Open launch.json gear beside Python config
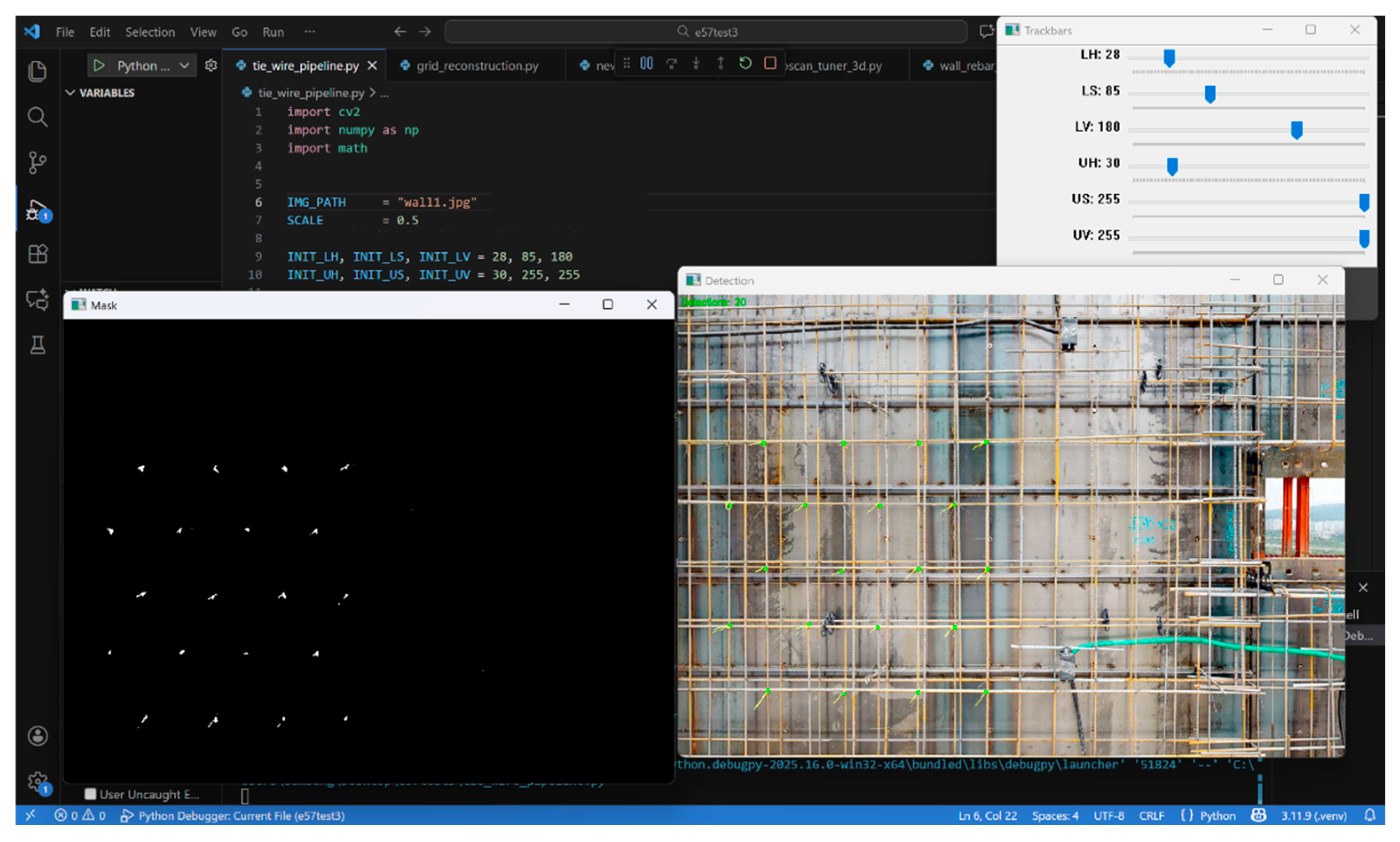 tap(211, 66)
